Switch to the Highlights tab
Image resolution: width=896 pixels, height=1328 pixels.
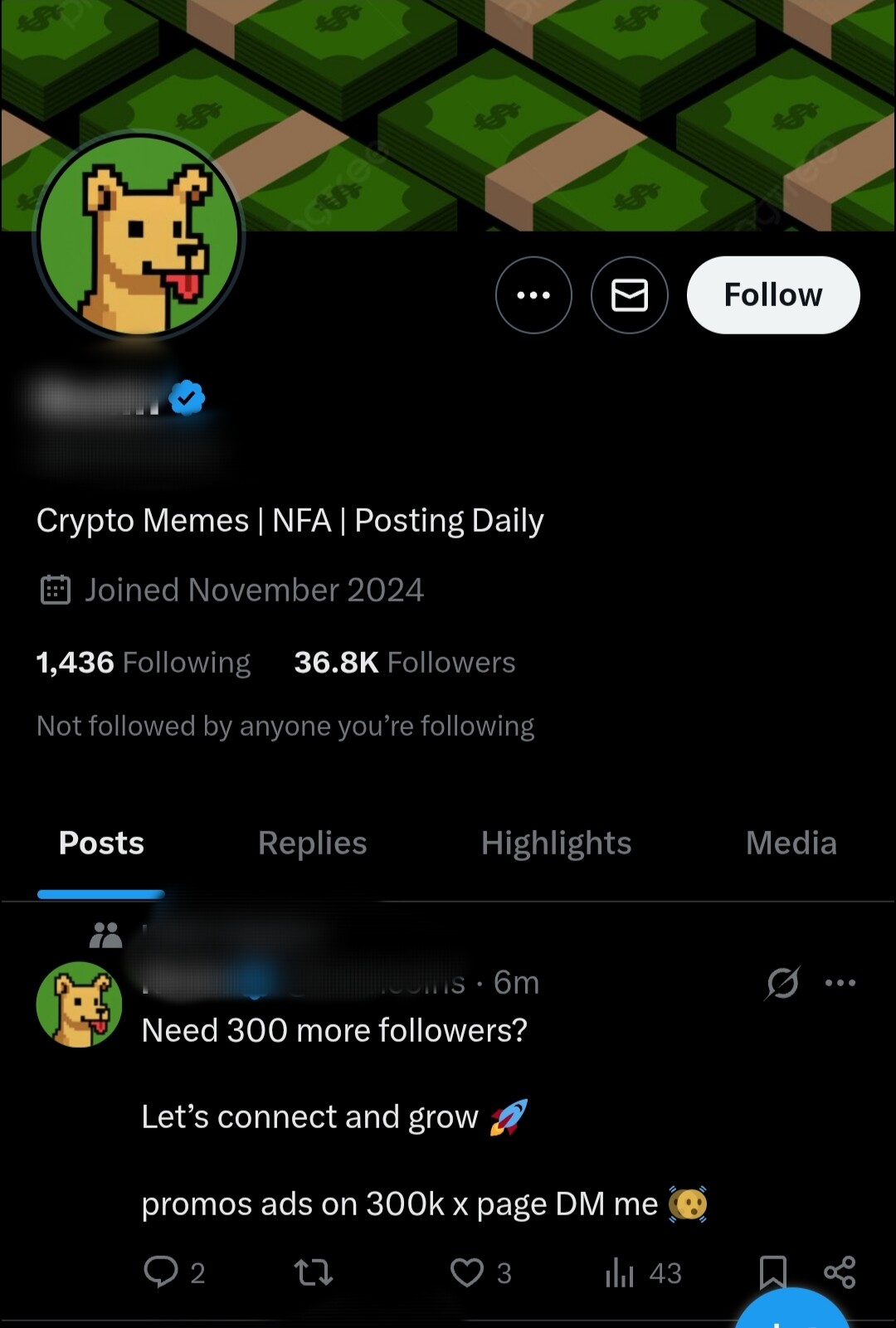click(x=556, y=843)
